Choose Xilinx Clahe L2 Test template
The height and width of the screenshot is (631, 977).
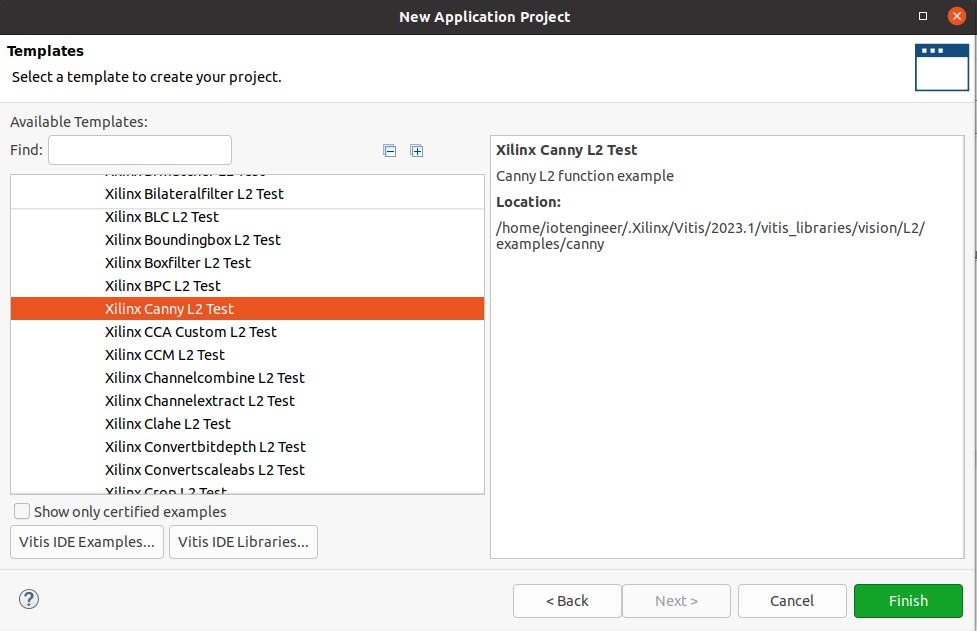point(167,424)
